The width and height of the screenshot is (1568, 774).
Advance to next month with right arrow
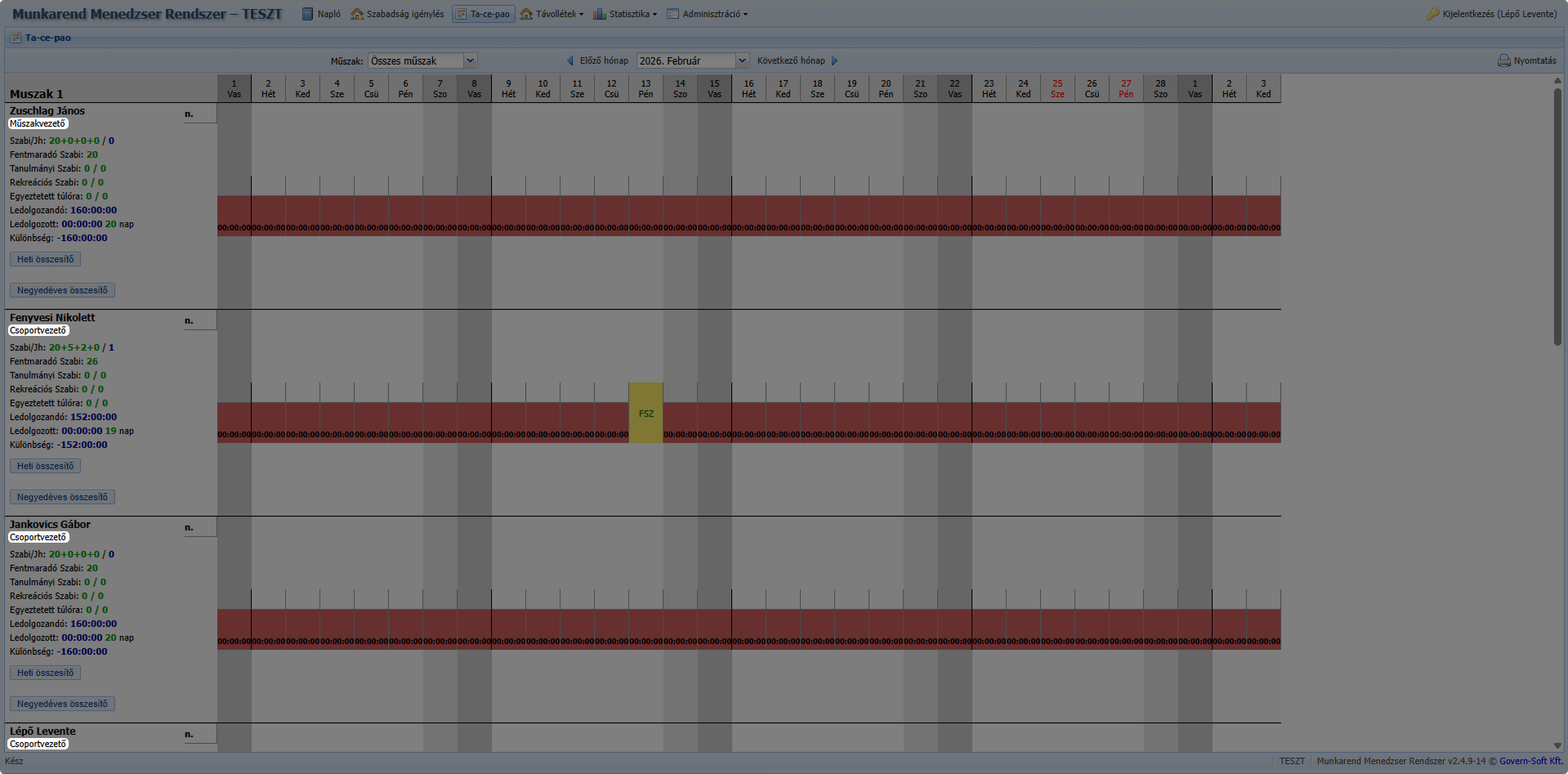coord(834,60)
